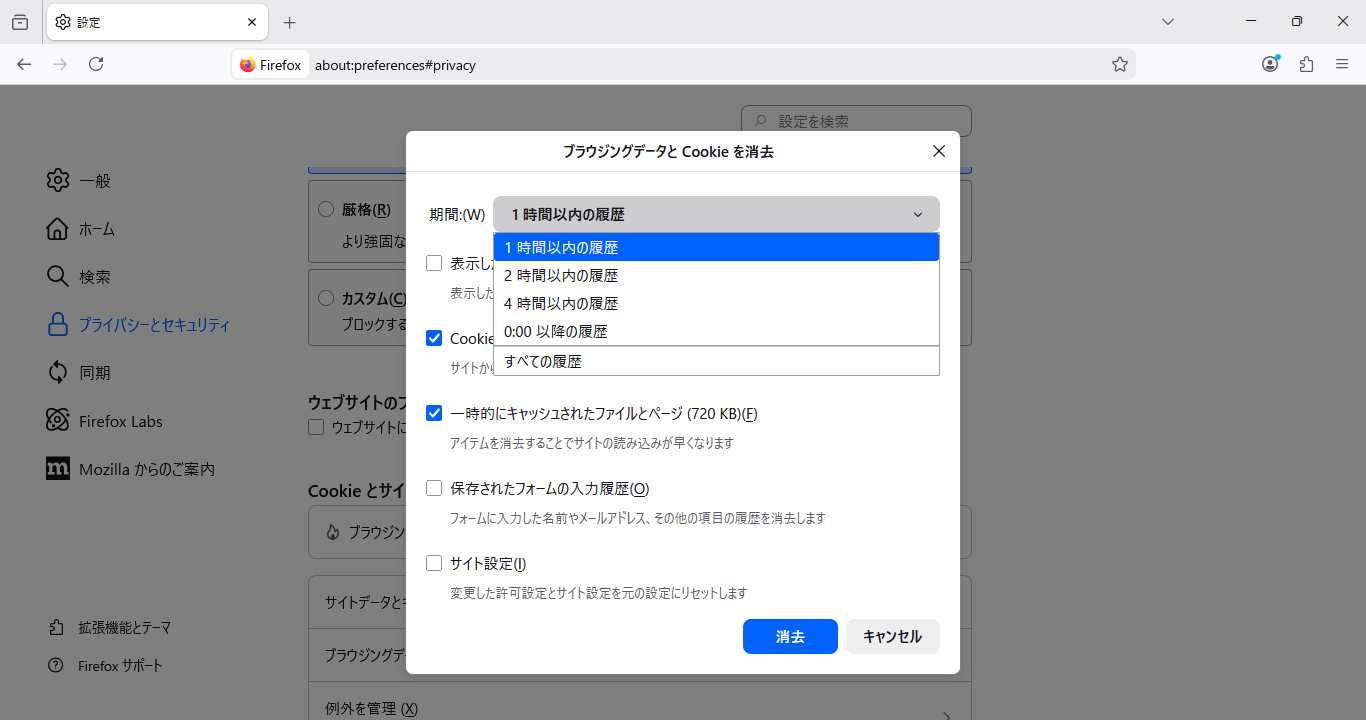Click the about:preferences address bar field
This screenshot has height=720, width=1366.
pyautogui.click(x=700, y=65)
